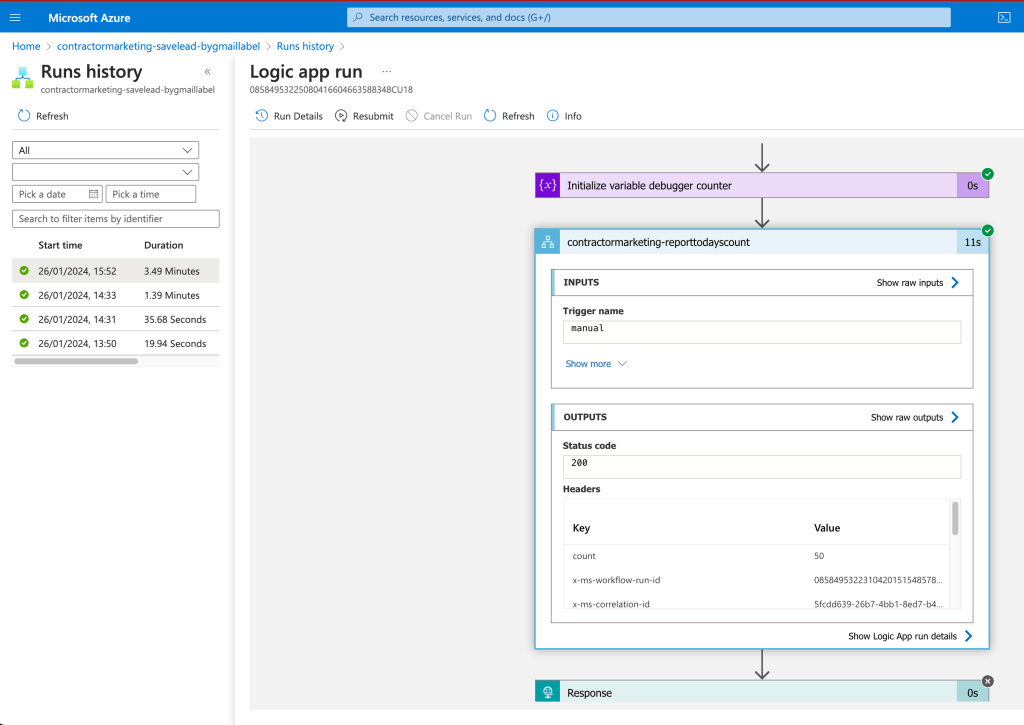1024x725 pixels.
Task: Expand the Initialize variable debugger counter step
Action: 762,185
